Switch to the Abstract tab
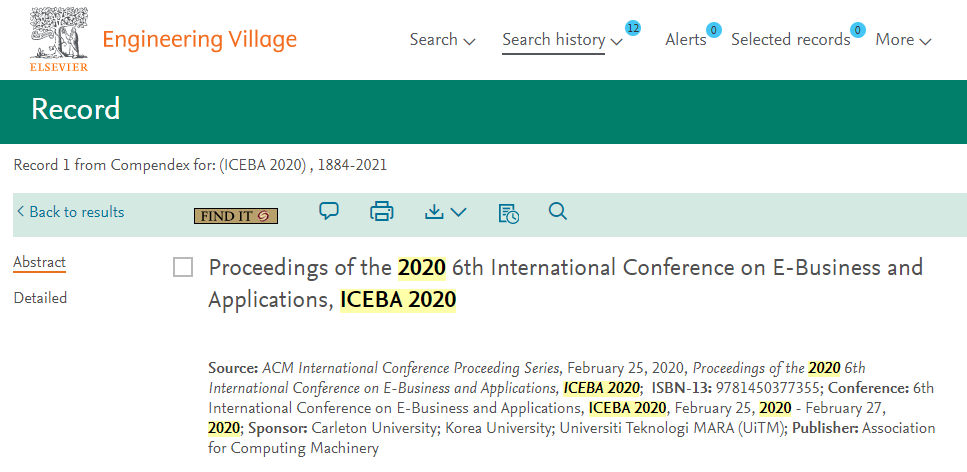 tap(39, 262)
